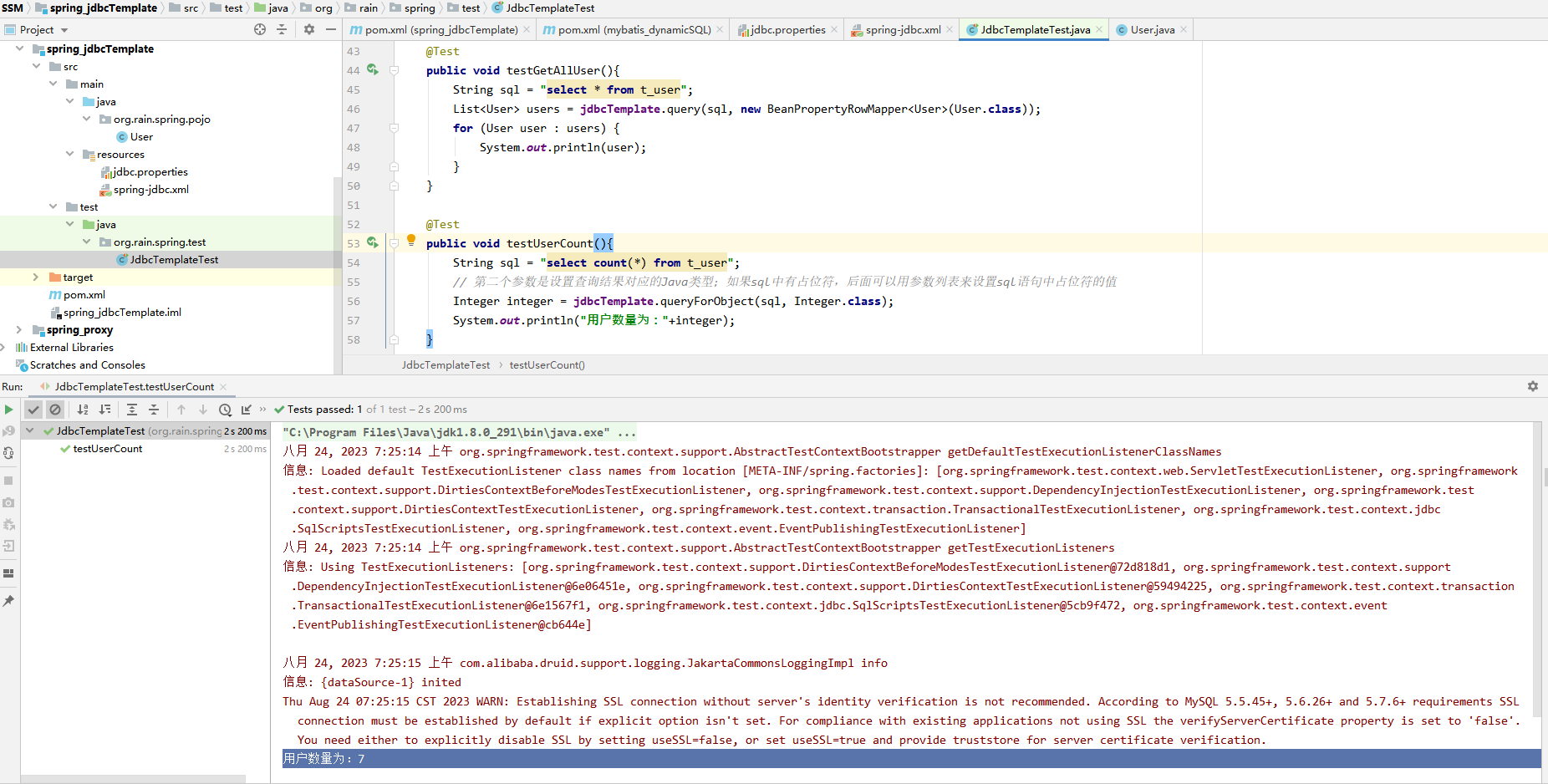The width and height of the screenshot is (1548, 784).
Task: Go to previous failed test arrow
Action: pyautogui.click(x=181, y=410)
